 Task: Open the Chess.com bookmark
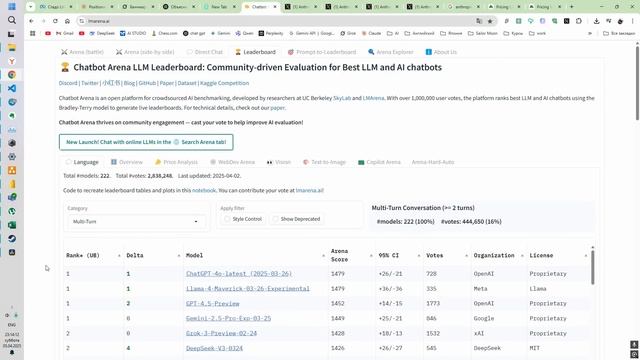[x=164, y=33]
